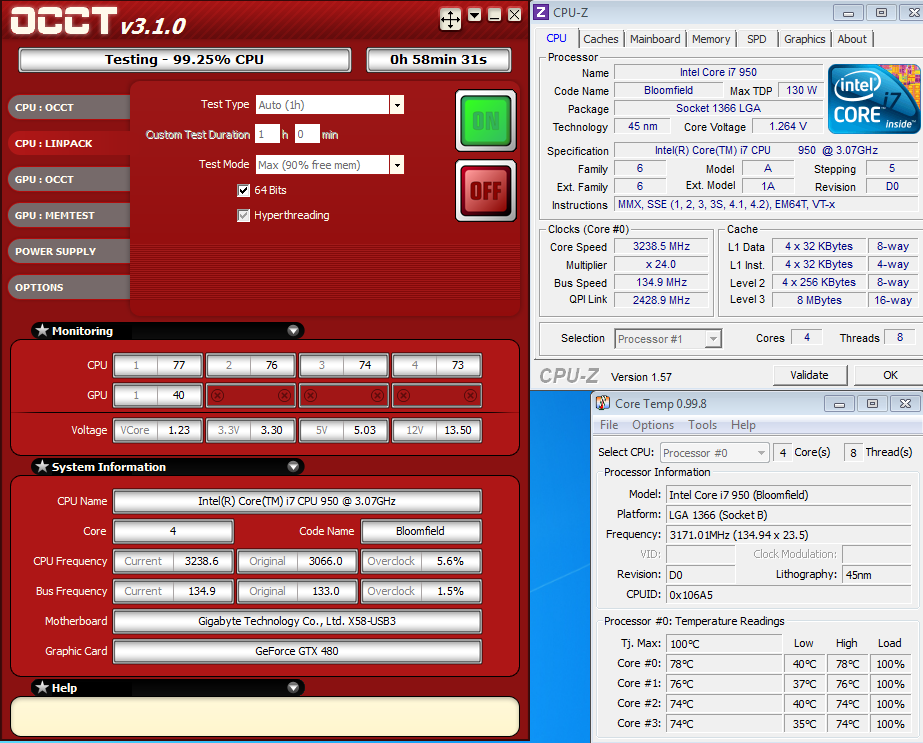
Task: Toggle the 64 Bits checkbox
Action: 243,190
